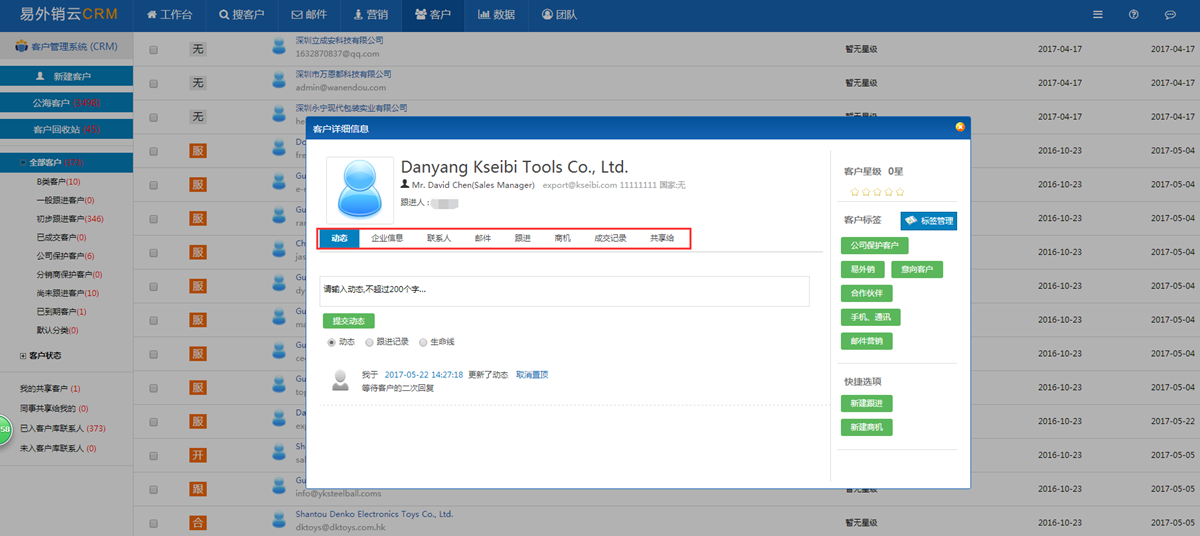Click the green 58 badge at the left edge
This screenshot has width=1200, height=536.
coord(5,429)
